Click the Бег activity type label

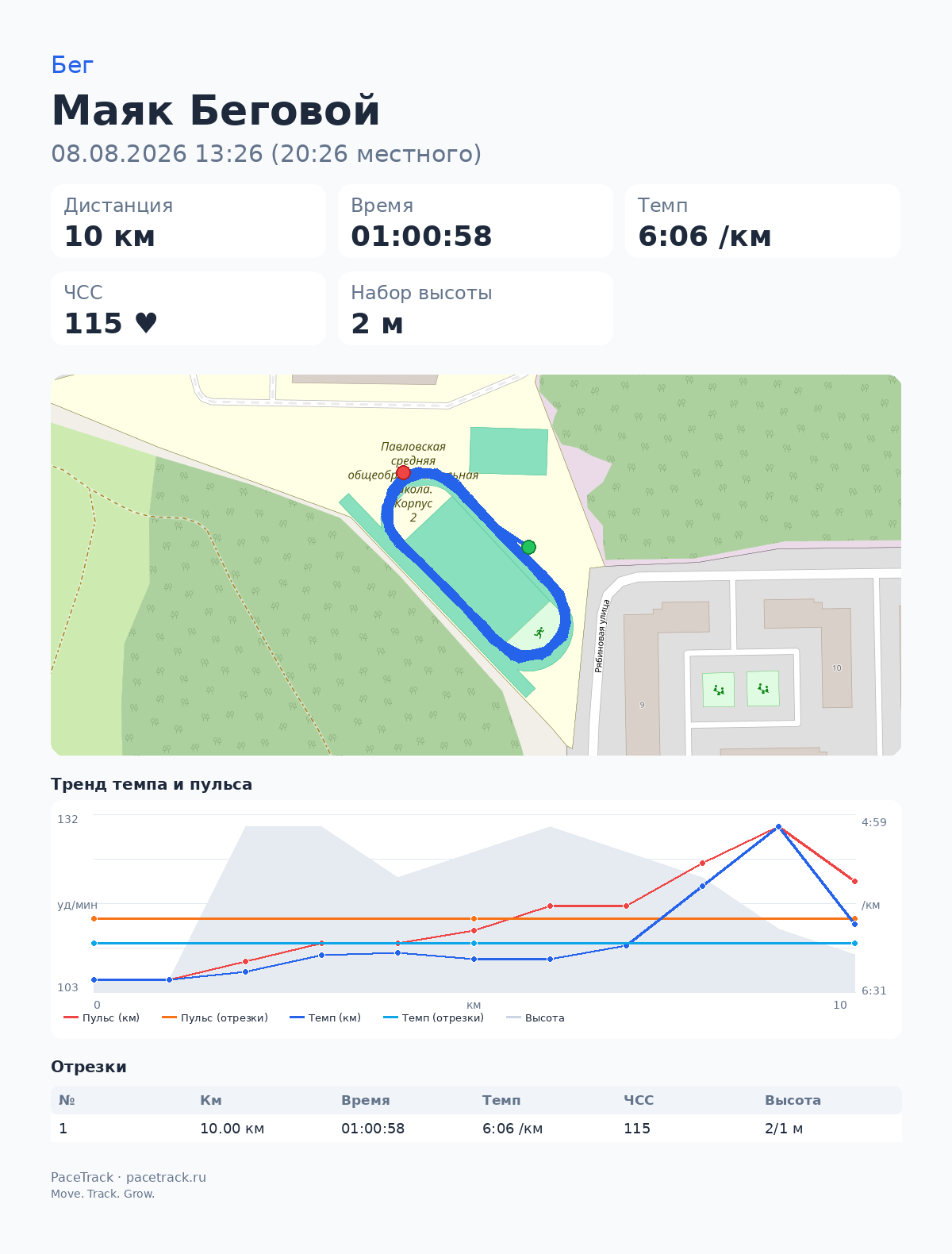pos(72,65)
